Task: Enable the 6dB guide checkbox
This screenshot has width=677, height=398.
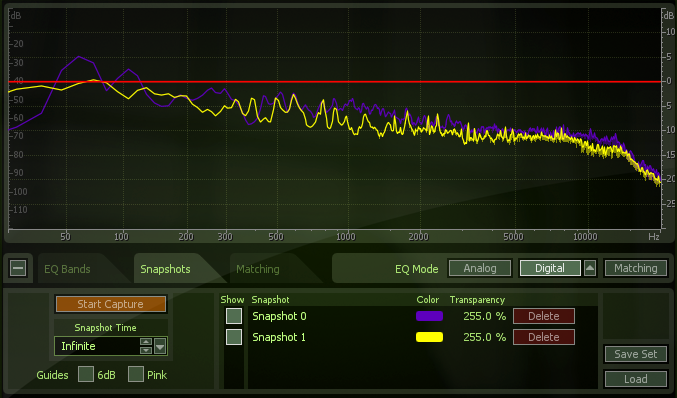Action: tap(85, 374)
